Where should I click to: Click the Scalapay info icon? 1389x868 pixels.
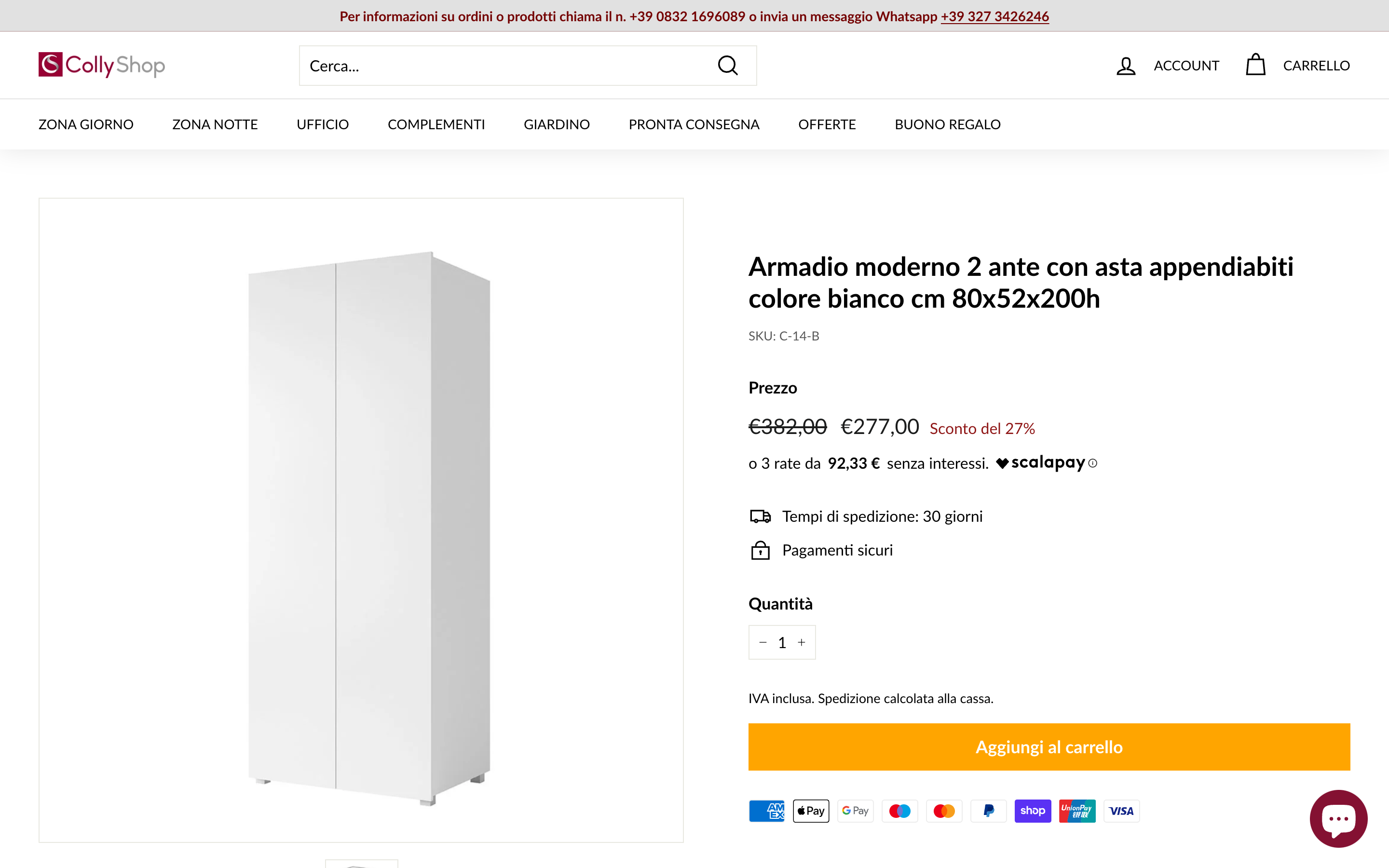tap(1093, 463)
